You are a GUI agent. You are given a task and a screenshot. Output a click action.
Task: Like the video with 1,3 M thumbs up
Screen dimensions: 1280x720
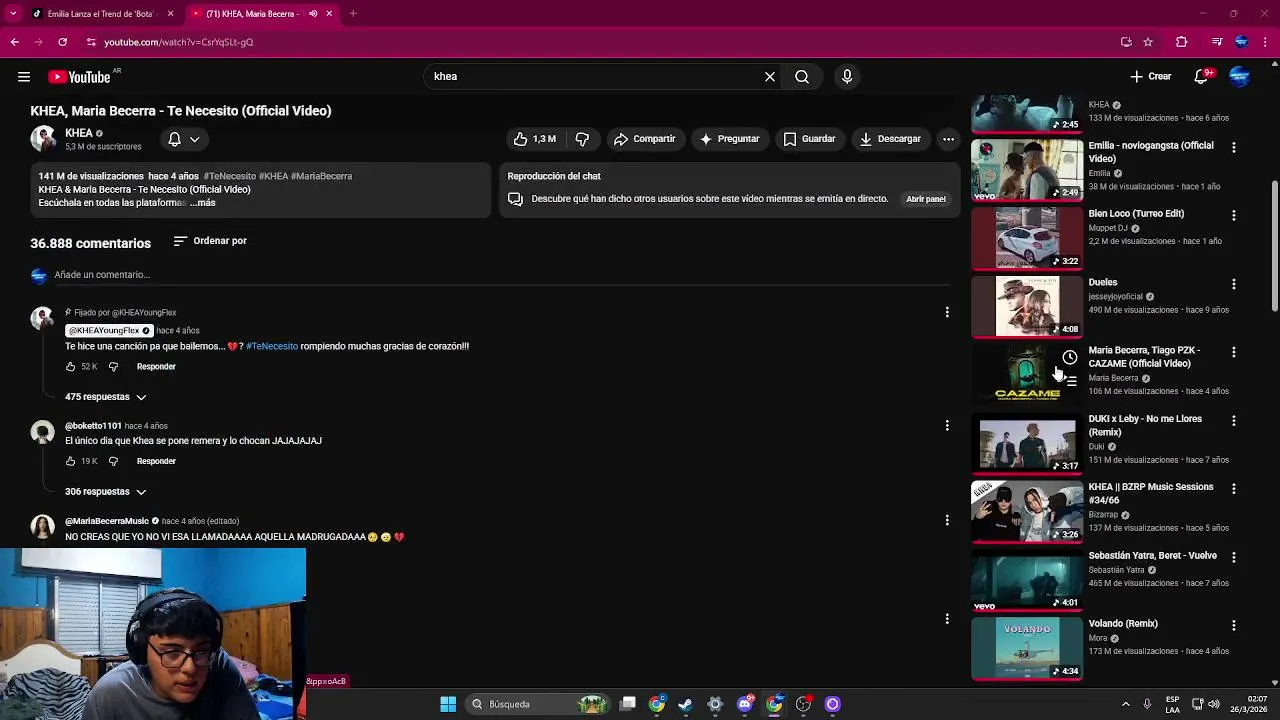[x=535, y=139]
